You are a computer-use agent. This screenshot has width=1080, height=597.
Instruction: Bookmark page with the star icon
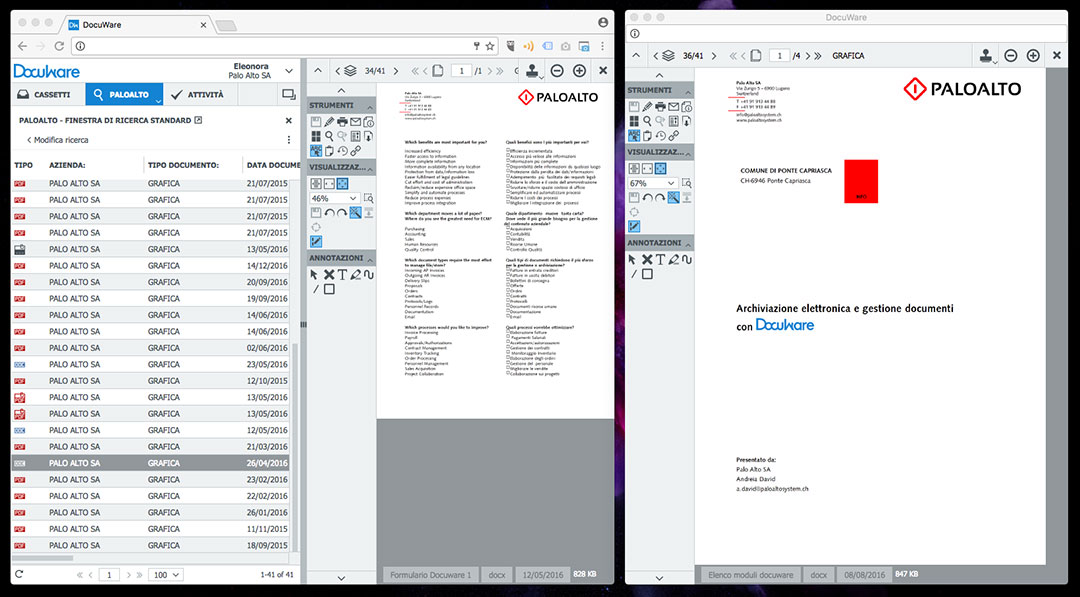click(490, 46)
